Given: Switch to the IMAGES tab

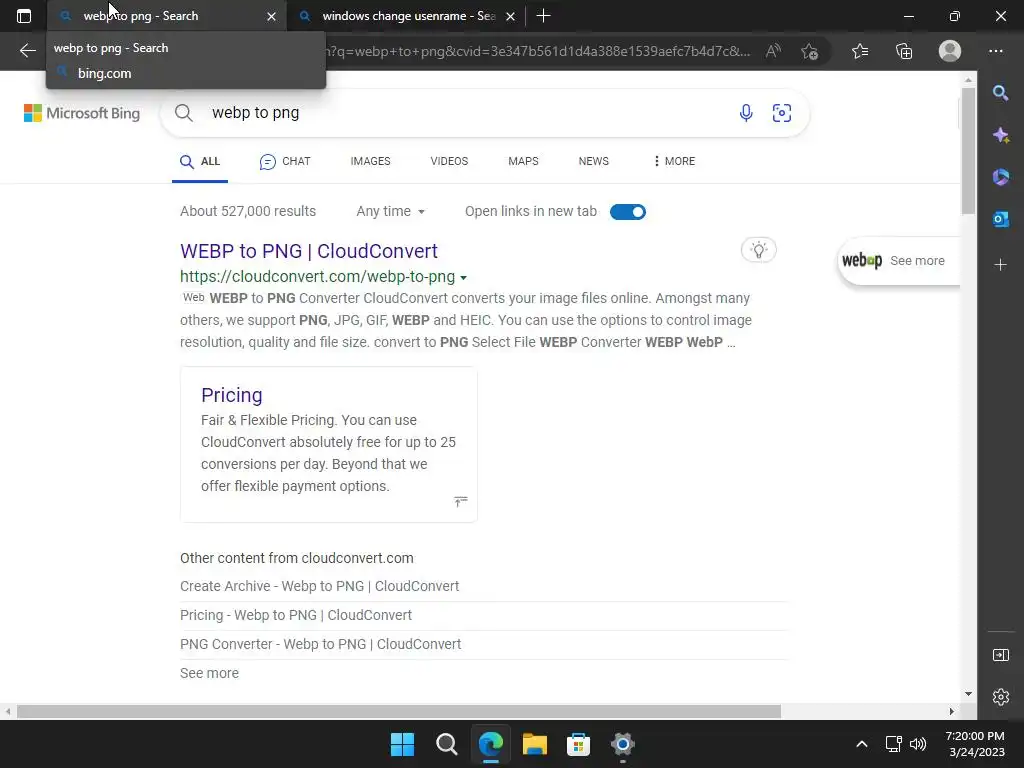Looking at the screenshot, I should pyautogui.click(x=370, y=161).
